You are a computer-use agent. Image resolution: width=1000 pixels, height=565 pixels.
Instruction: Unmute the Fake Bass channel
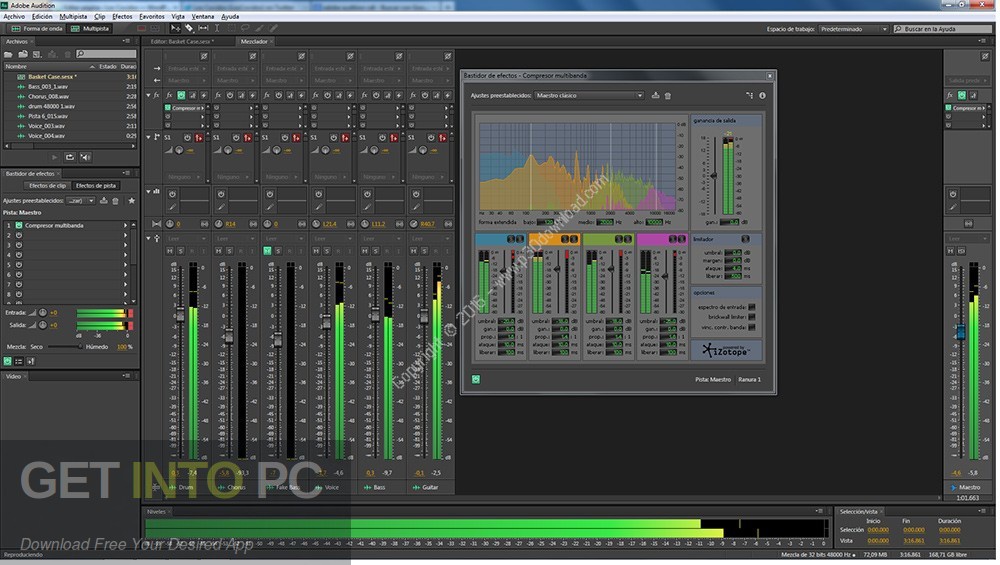(x=267, y=251)
